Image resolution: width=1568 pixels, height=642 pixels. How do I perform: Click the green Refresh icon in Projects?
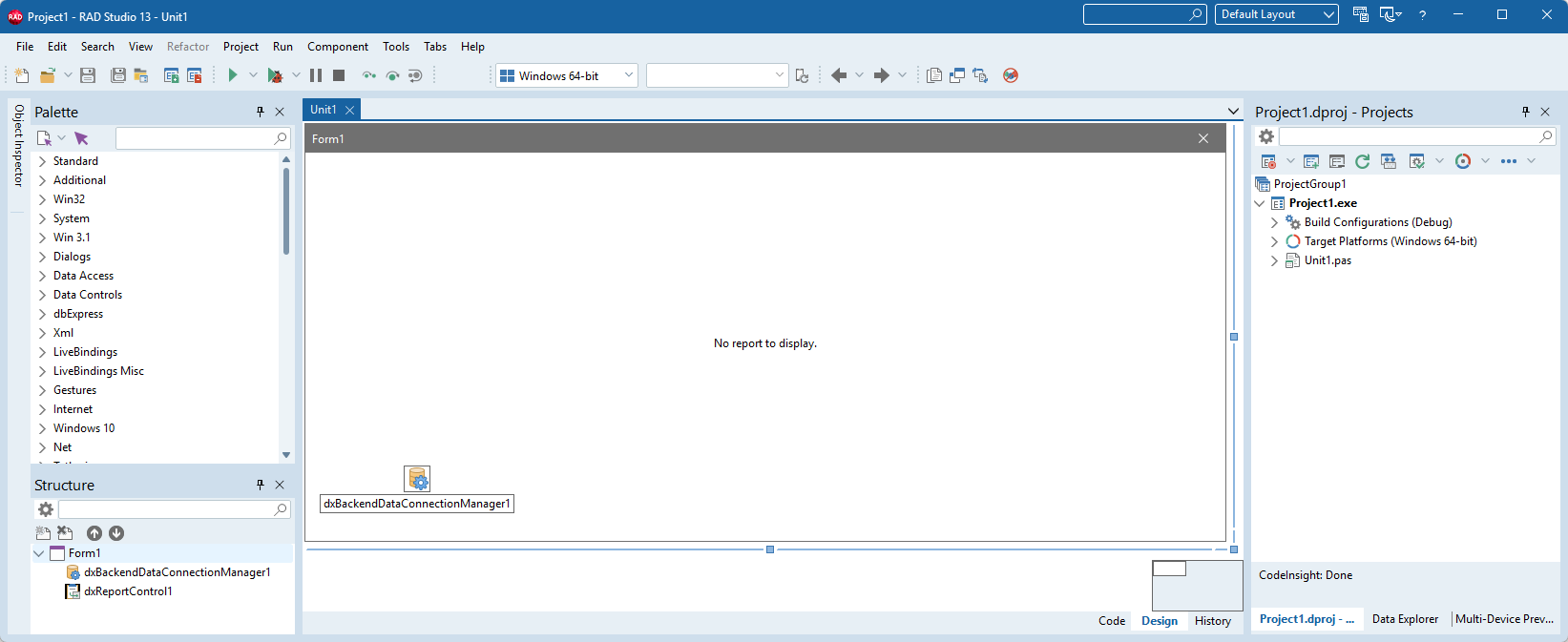pos(1363,161)
